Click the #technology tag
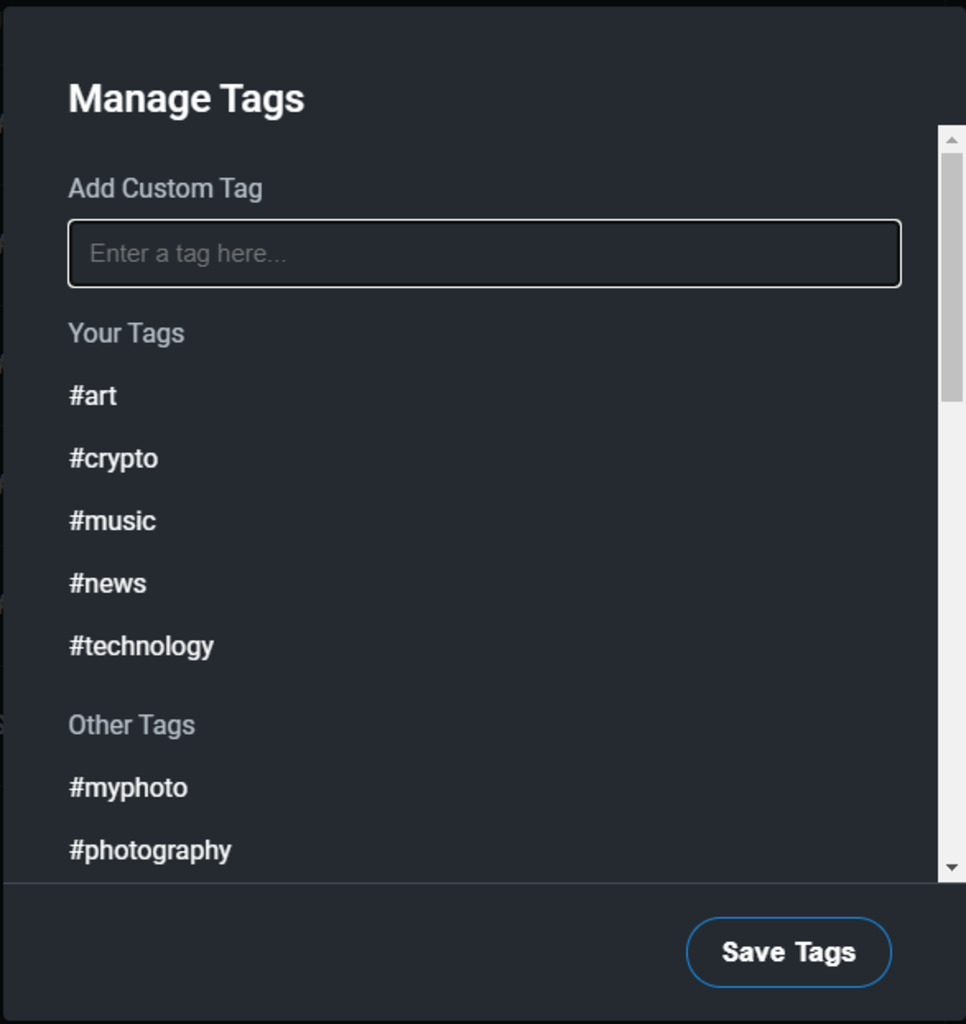Screen dimensions: 966x1024 click(x=141, y=646)
